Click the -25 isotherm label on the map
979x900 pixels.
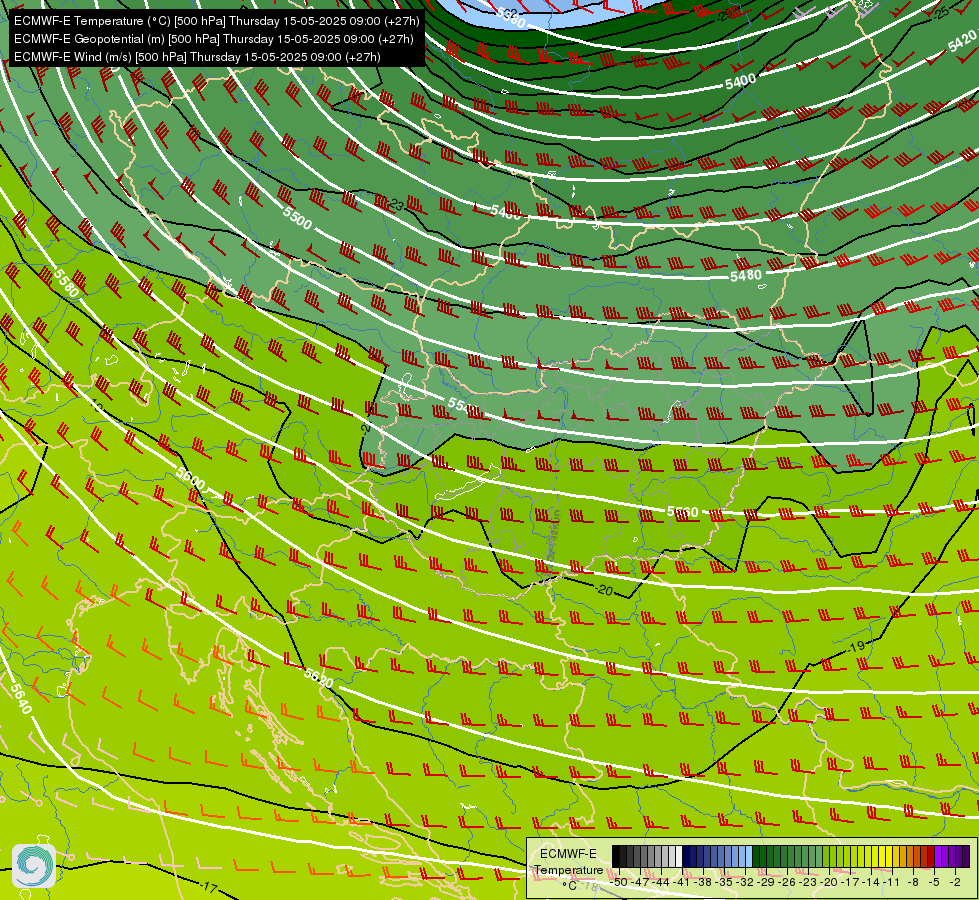click(x=942, y=12)
